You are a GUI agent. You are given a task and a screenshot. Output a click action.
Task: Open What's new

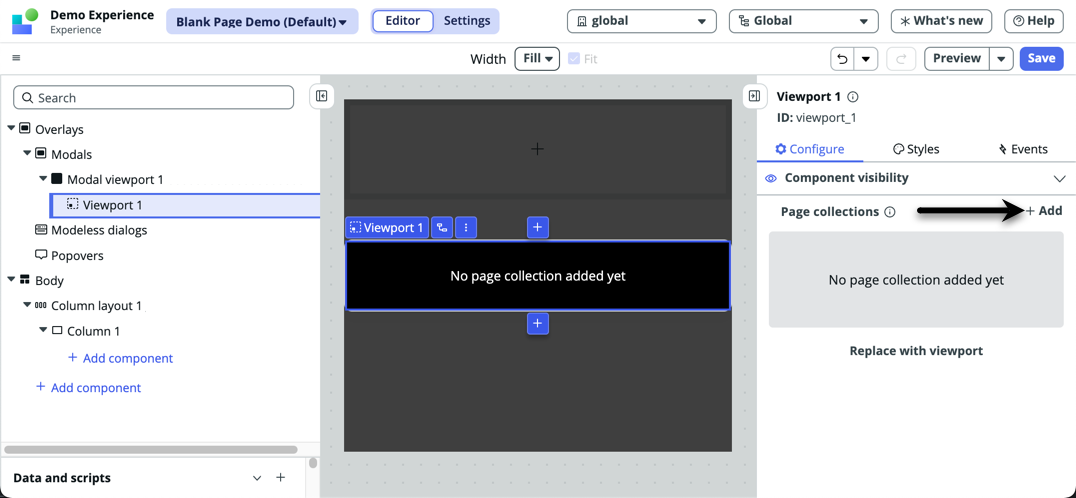click(x=942, y=21)
